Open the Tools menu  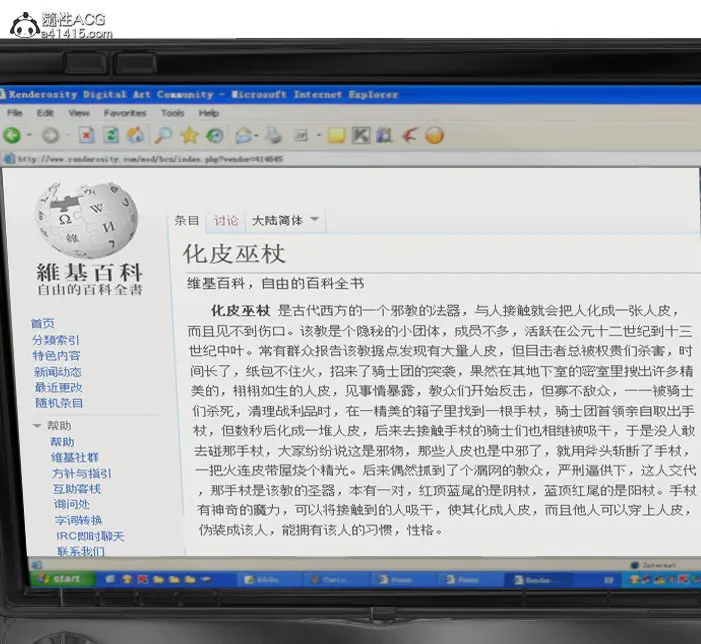[172, 113]
